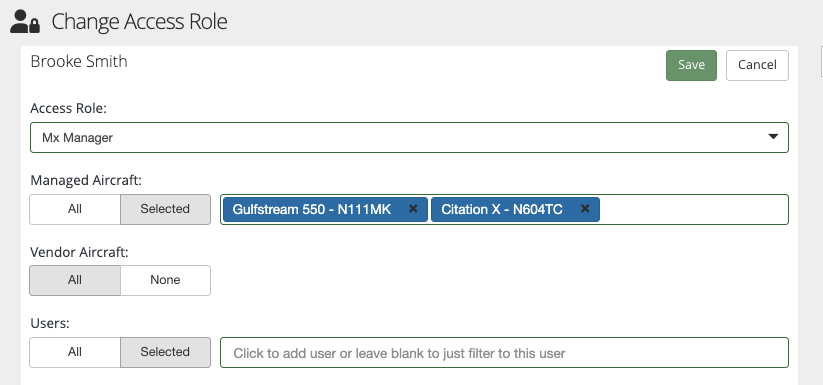Set Vendor Aircraft to None
This screenshot has height=385, width=823.
pos(165,280)
